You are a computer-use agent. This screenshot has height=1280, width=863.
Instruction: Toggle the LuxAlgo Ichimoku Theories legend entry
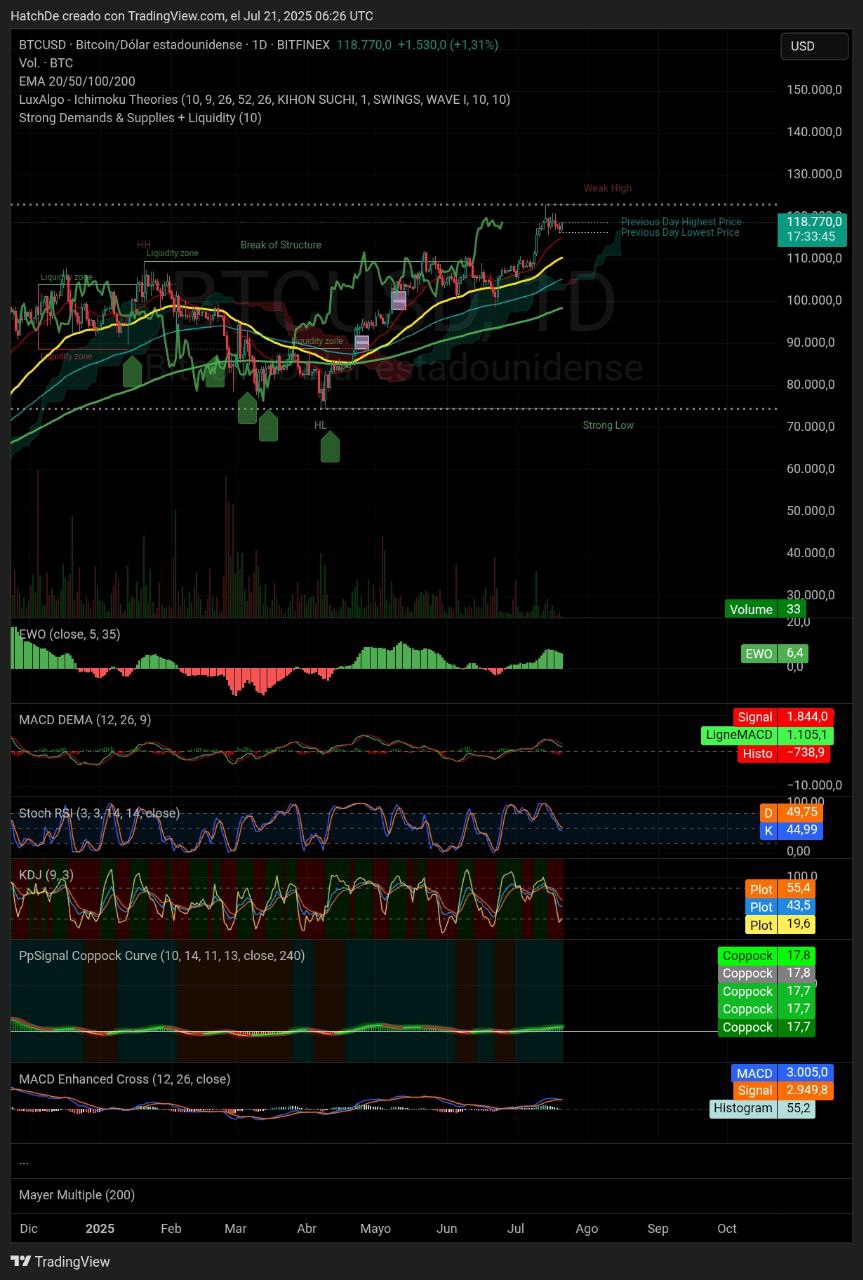pyautogui.click(x=264, y=99)
